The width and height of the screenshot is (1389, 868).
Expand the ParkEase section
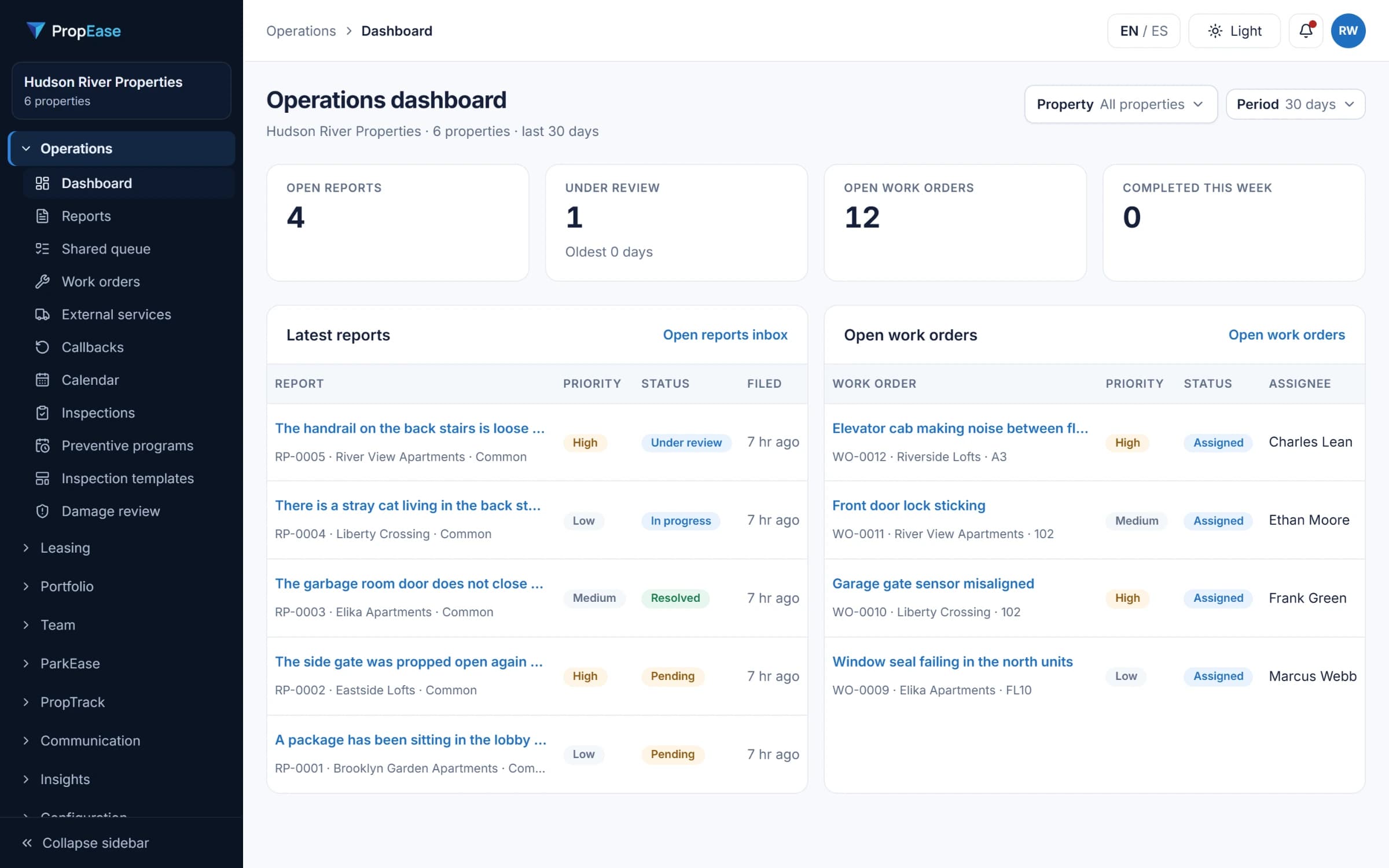(x=122, y=663)
